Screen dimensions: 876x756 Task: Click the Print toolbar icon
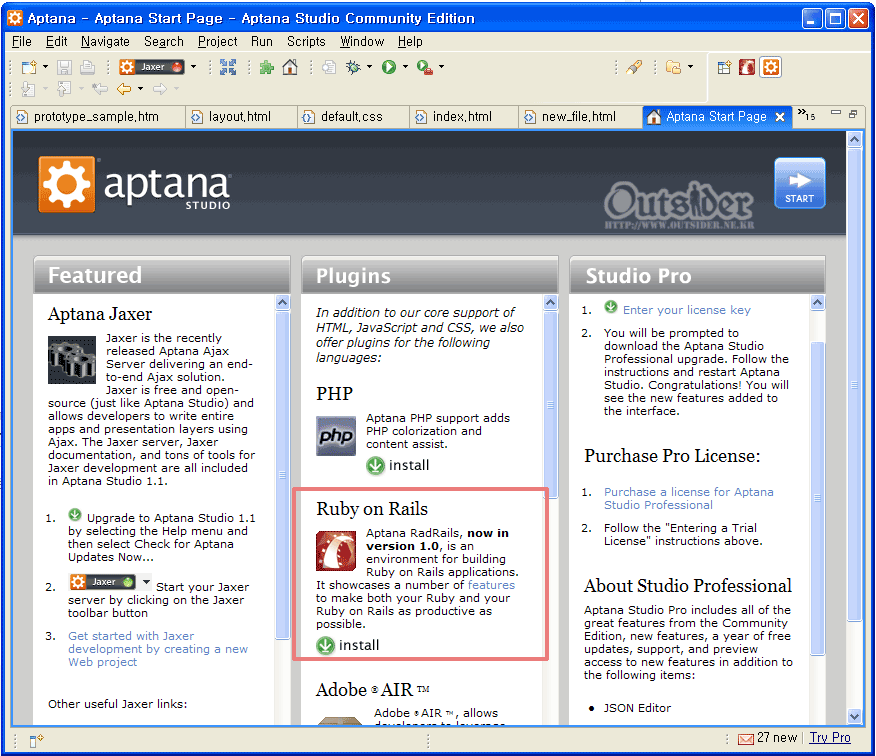click(x=87, y=68)
